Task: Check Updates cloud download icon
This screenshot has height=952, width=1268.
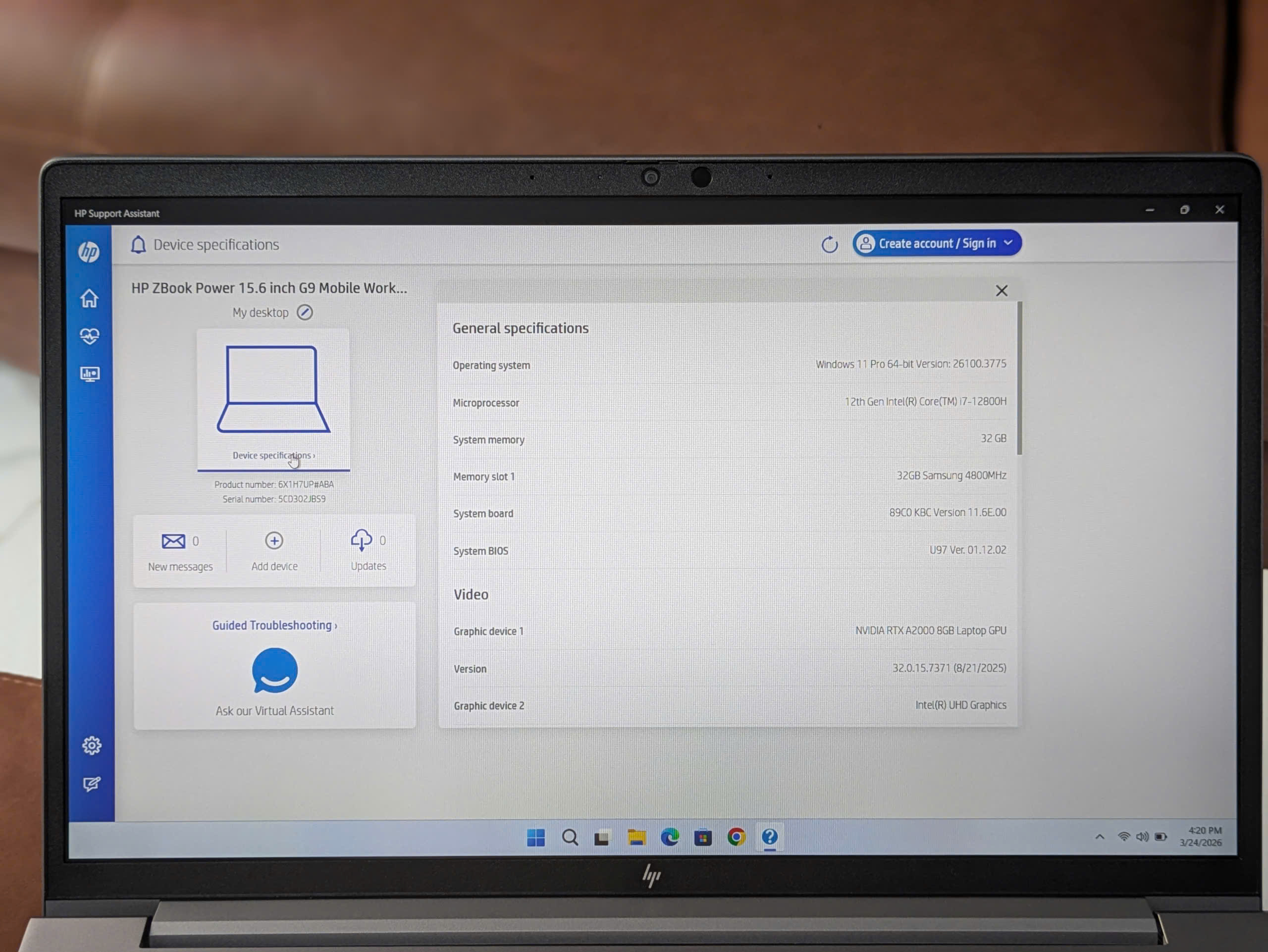Action: coord(361,540)
